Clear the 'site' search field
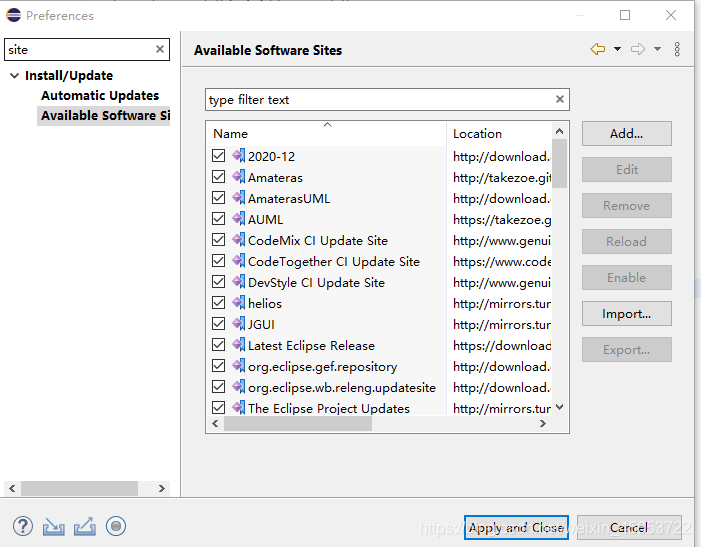The width and height of the screenshot is (701, 547). pos(160,49)
